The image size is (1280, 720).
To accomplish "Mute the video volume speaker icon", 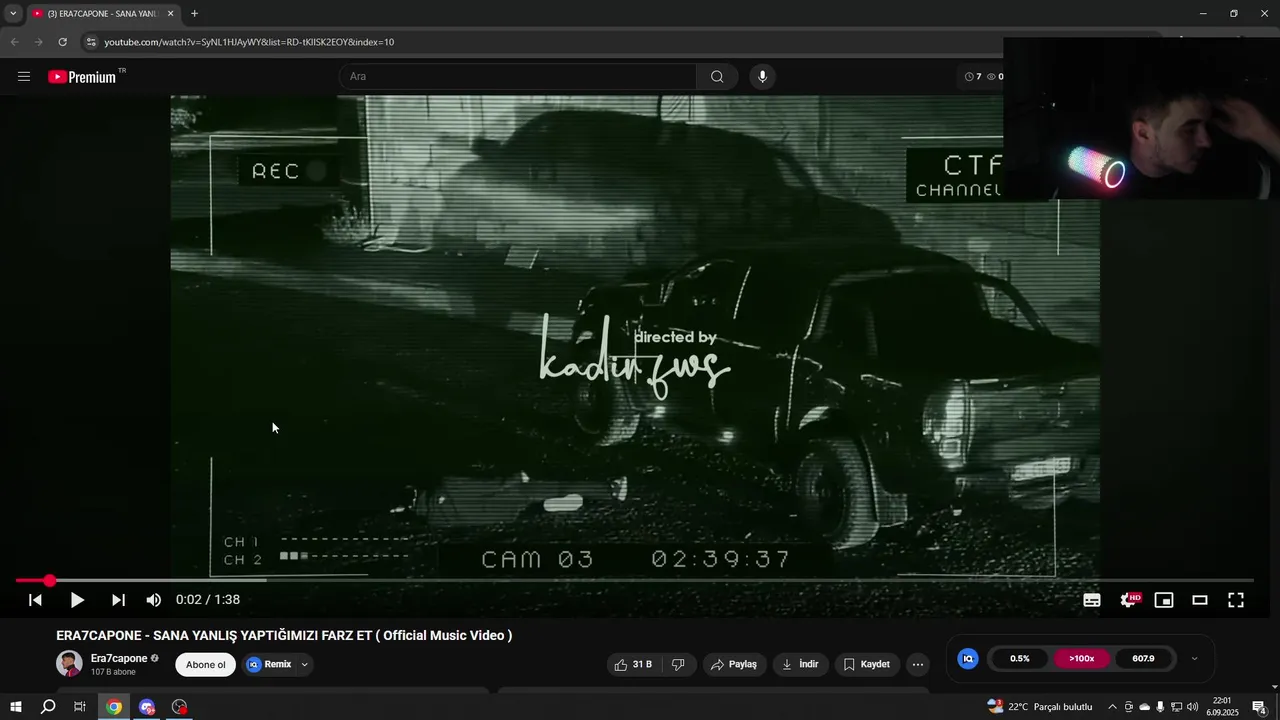I will (153, 600).
